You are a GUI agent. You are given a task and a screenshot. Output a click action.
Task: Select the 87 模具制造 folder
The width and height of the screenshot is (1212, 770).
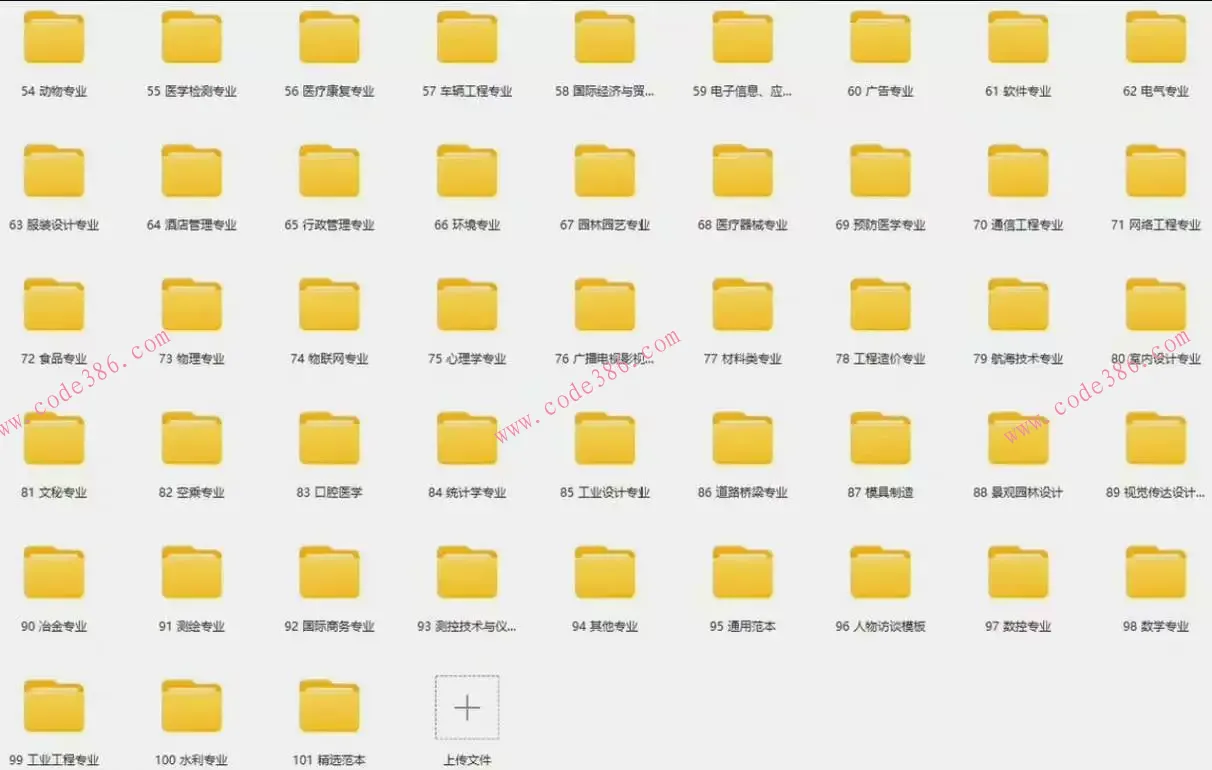[x=879, y=438]
